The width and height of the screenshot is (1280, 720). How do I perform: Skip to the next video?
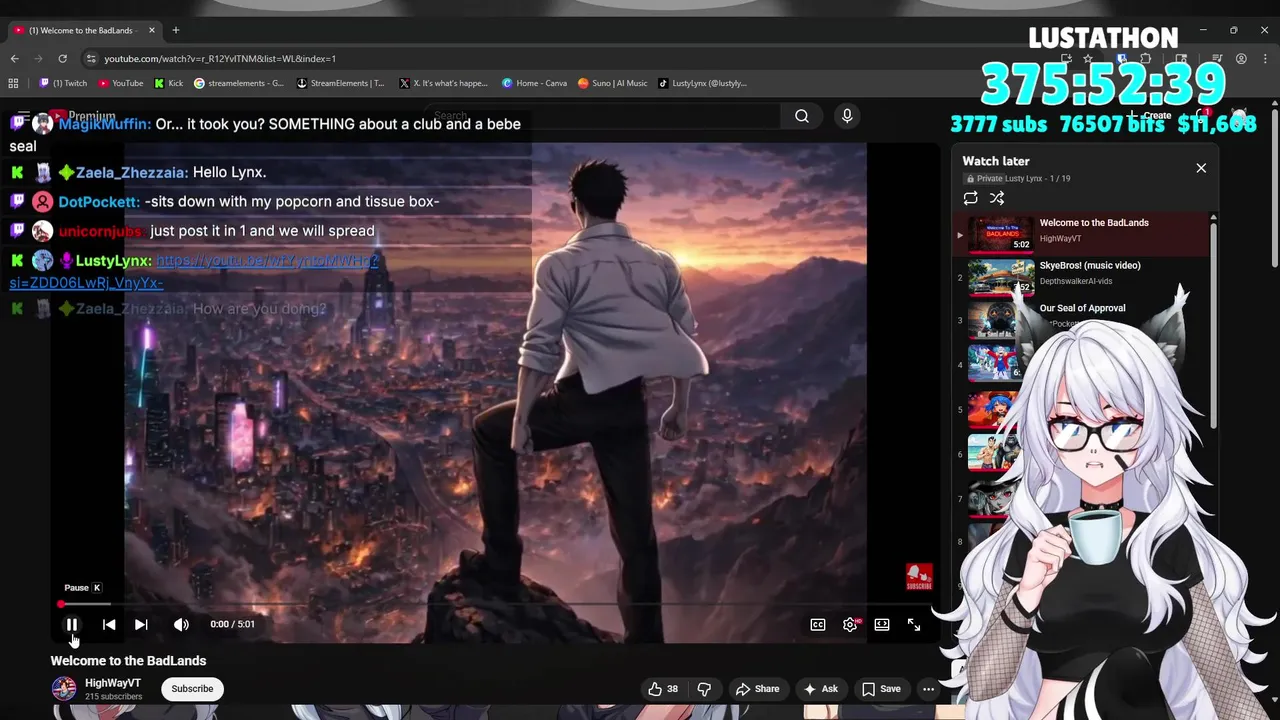click(141, 624)
